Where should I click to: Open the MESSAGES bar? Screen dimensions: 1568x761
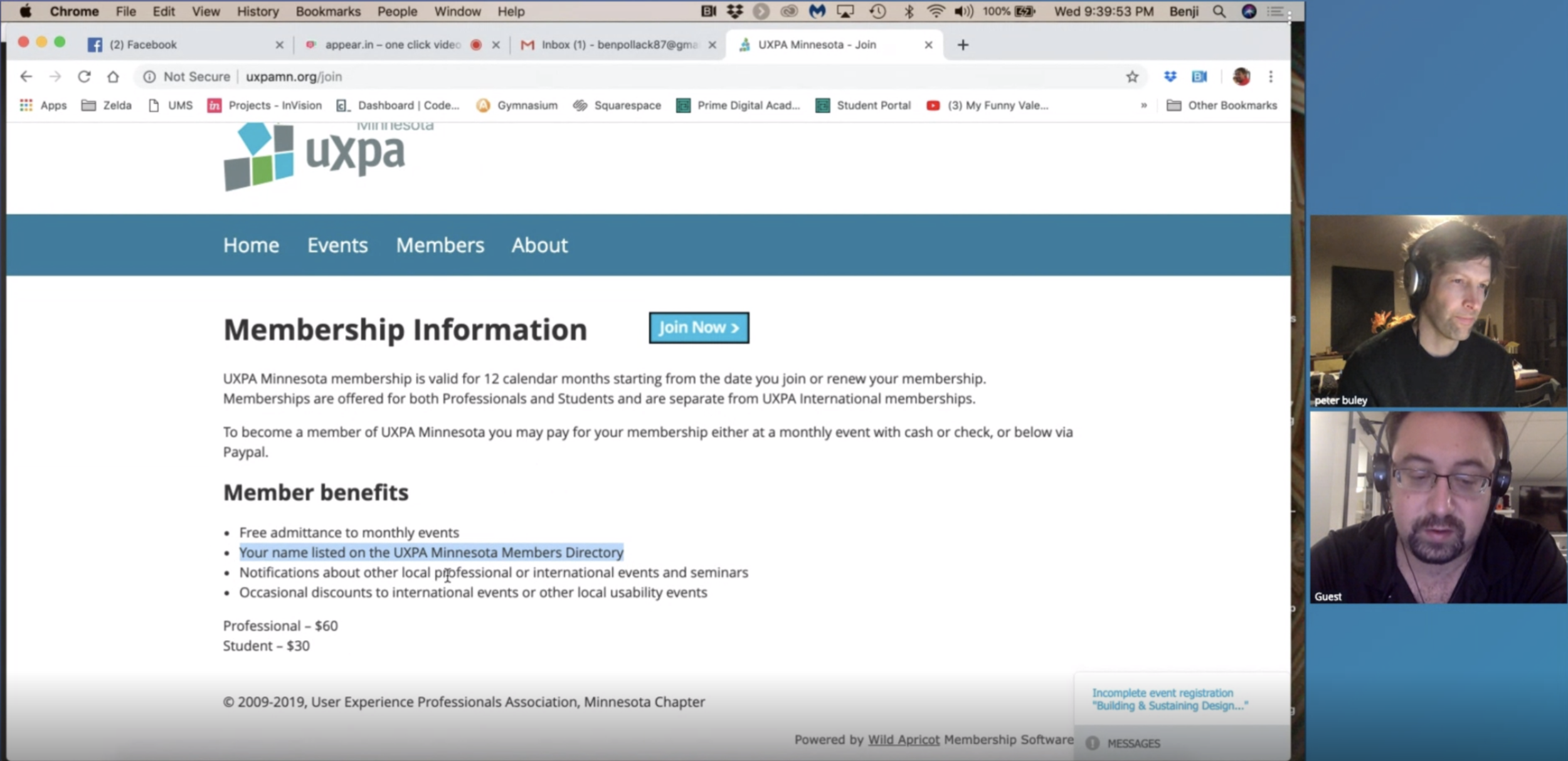pos(1182,743)
